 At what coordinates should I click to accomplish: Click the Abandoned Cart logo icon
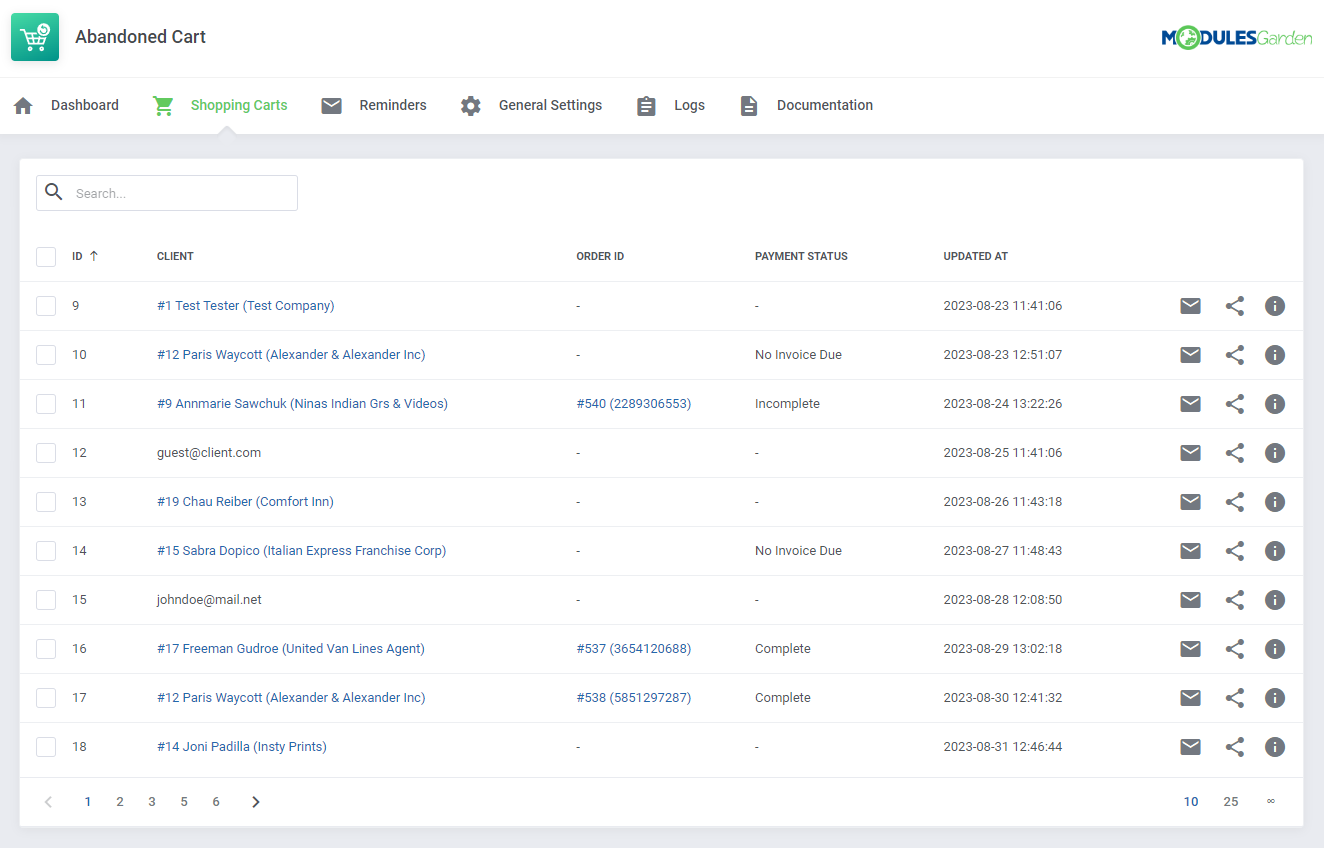[x=35, y=36]
